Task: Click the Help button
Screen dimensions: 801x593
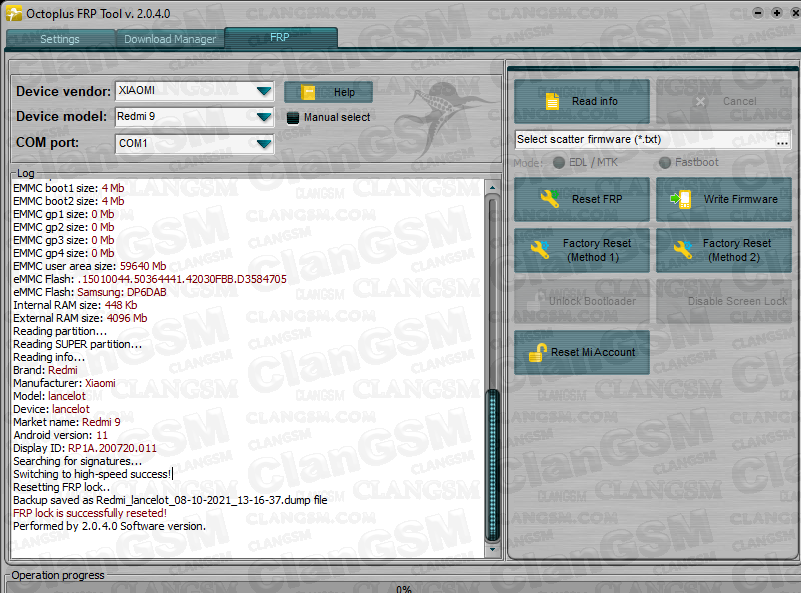Action: tap(328, 92)
